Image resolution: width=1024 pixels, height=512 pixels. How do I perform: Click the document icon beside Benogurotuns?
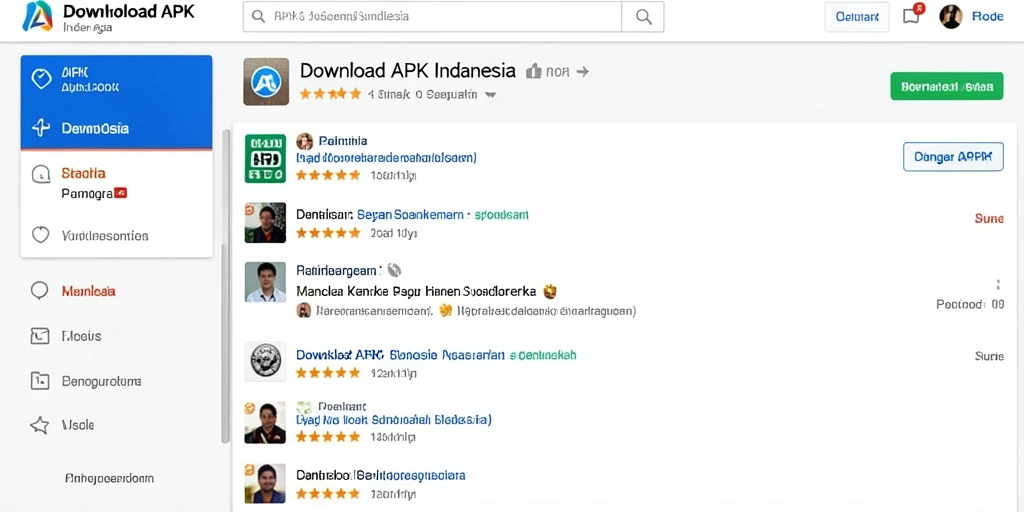click(x=40, y=381)
